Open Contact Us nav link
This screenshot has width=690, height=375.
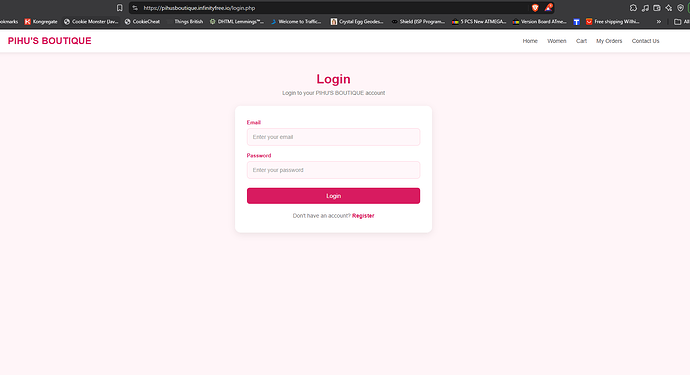[x=646, y=41]
